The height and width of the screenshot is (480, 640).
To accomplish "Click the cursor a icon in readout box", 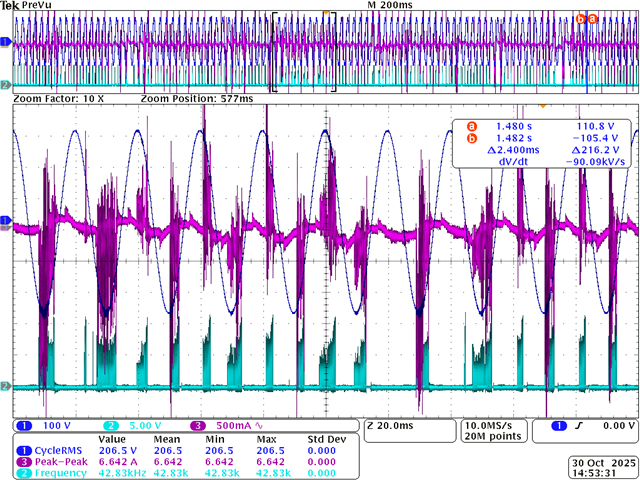I will pyautogui.click(x=472, y=126).
